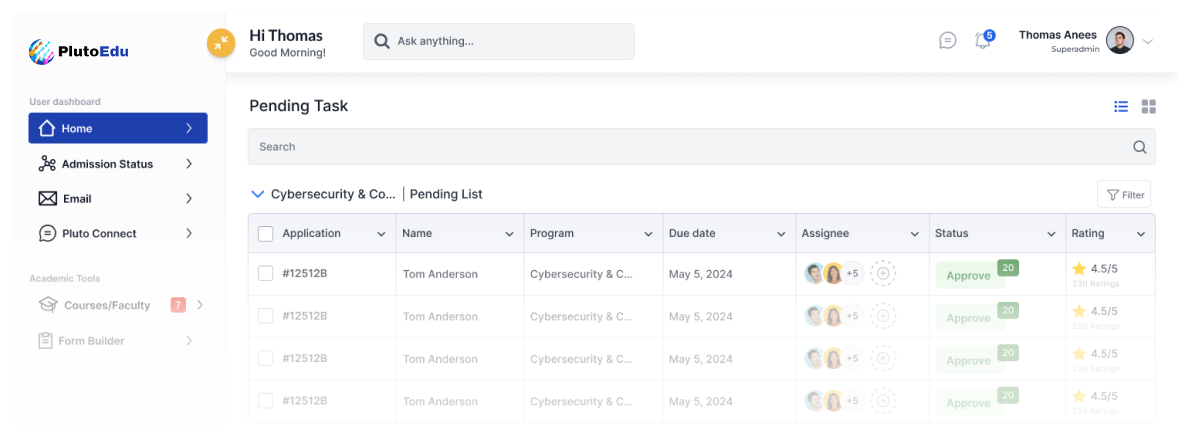The image size is (1187, 426).
Task: Switch to grid view layout
Action: [1149, 107]
